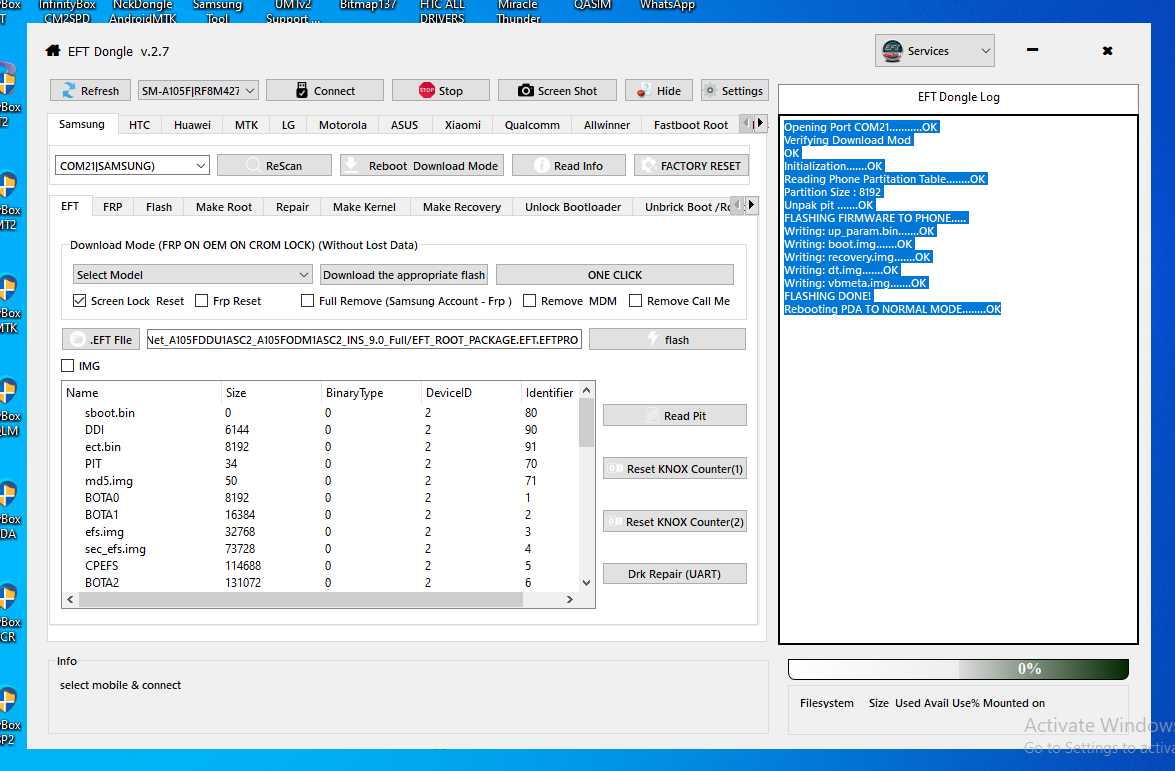Screen dimensions: 1175x771
Task: Click the Drk Repair (UART) button
Action: click(x=674, y=574)
